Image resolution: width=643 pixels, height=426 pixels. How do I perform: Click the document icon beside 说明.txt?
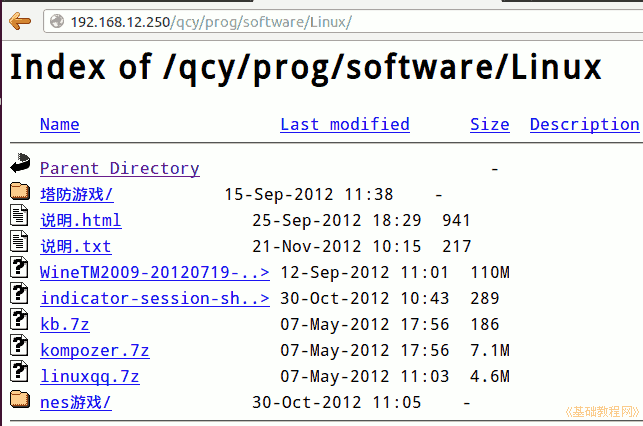click(x=19, y=241)
